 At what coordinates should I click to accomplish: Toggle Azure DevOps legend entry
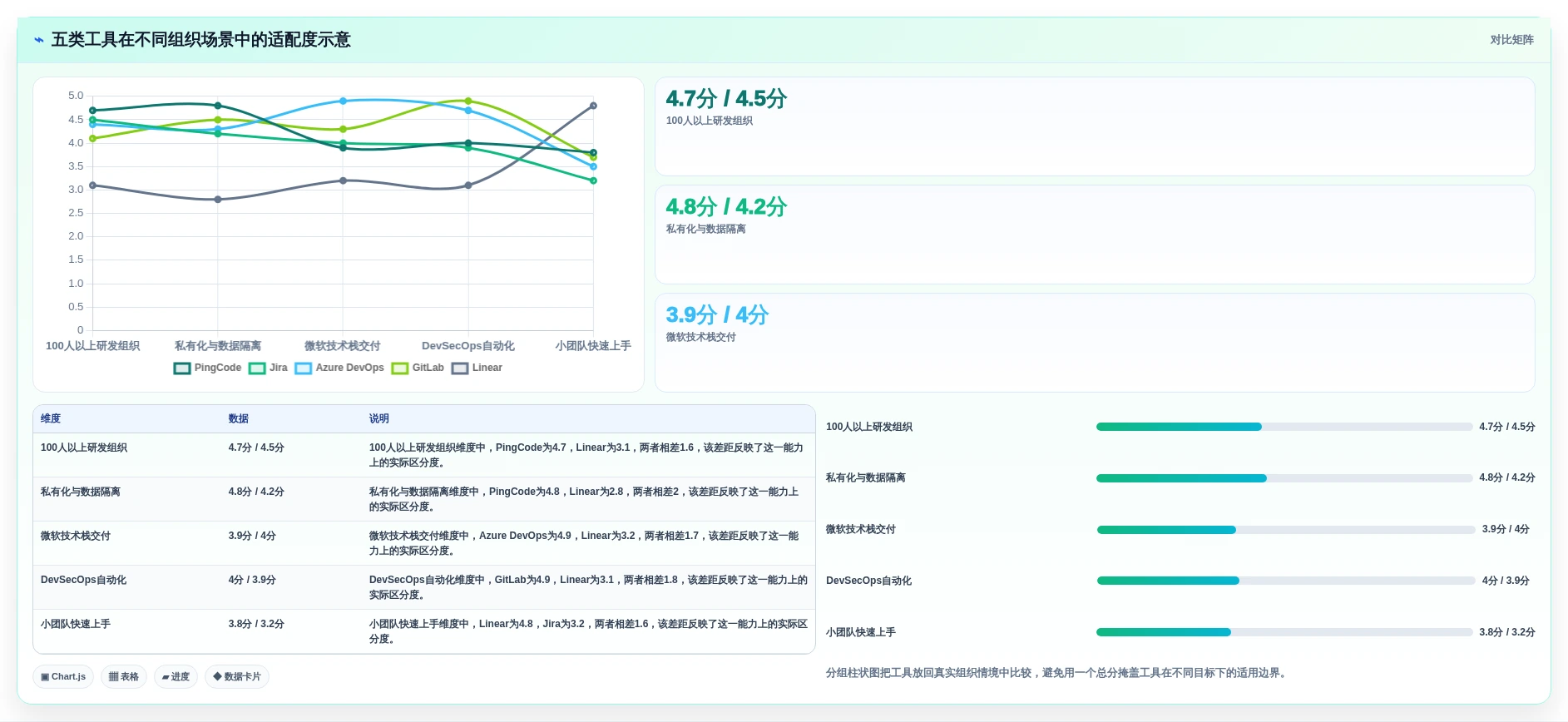(339, 368)
